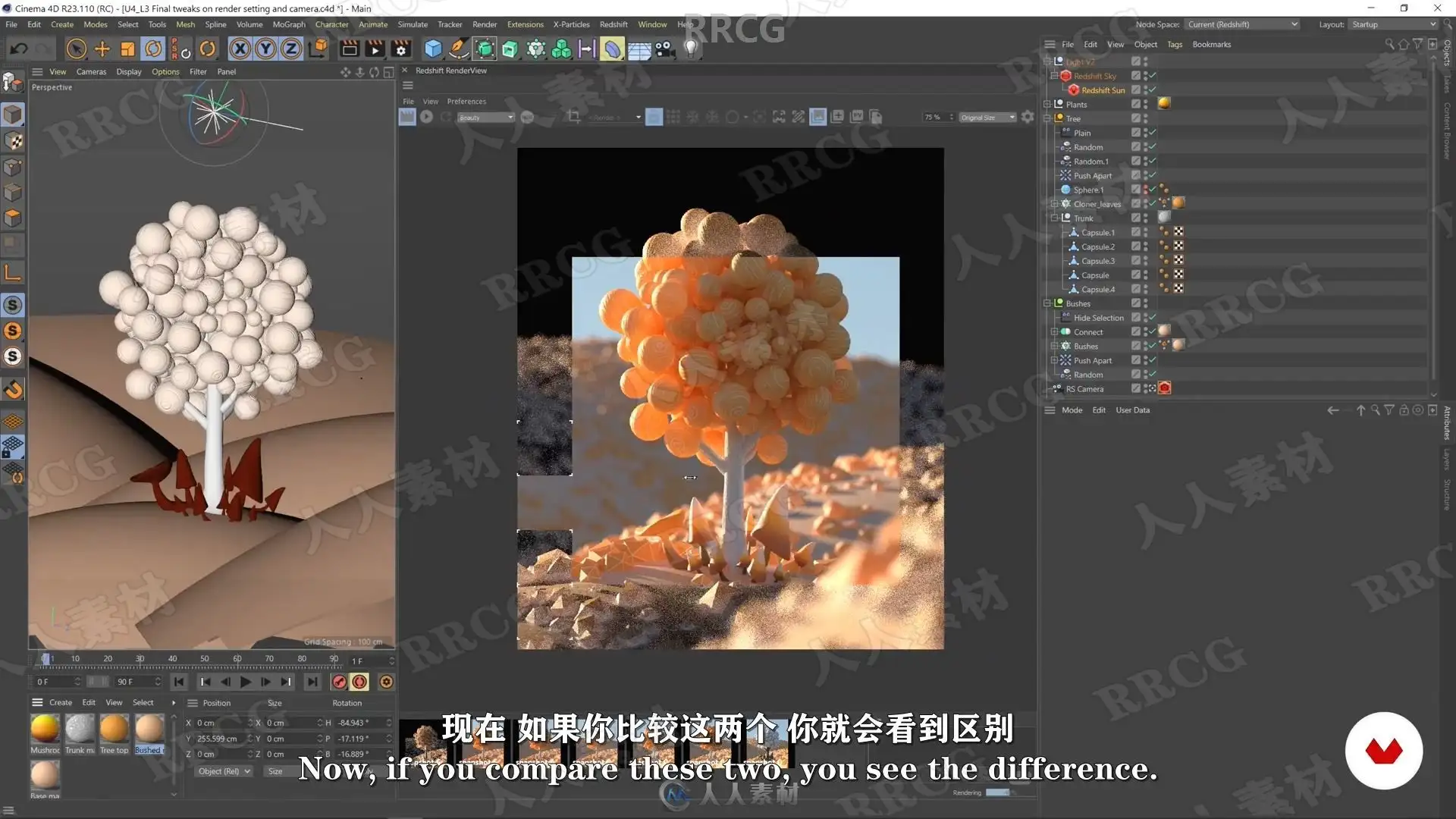The width and height of the screenshot is (1456, 819).
Task: Open the Original Size dropdown
Action: coord(987,118)
